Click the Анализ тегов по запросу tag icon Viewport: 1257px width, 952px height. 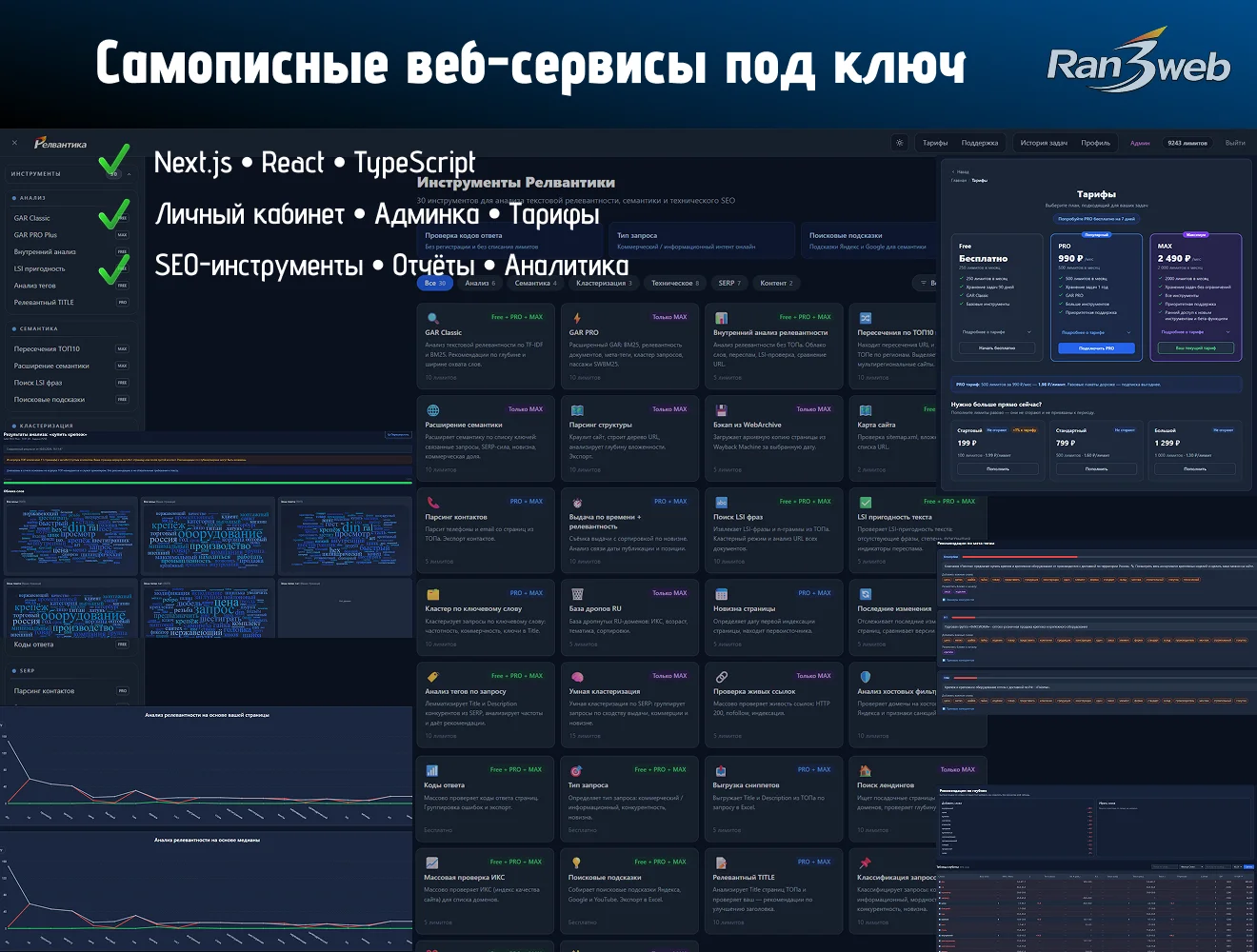tap(432, 677)
